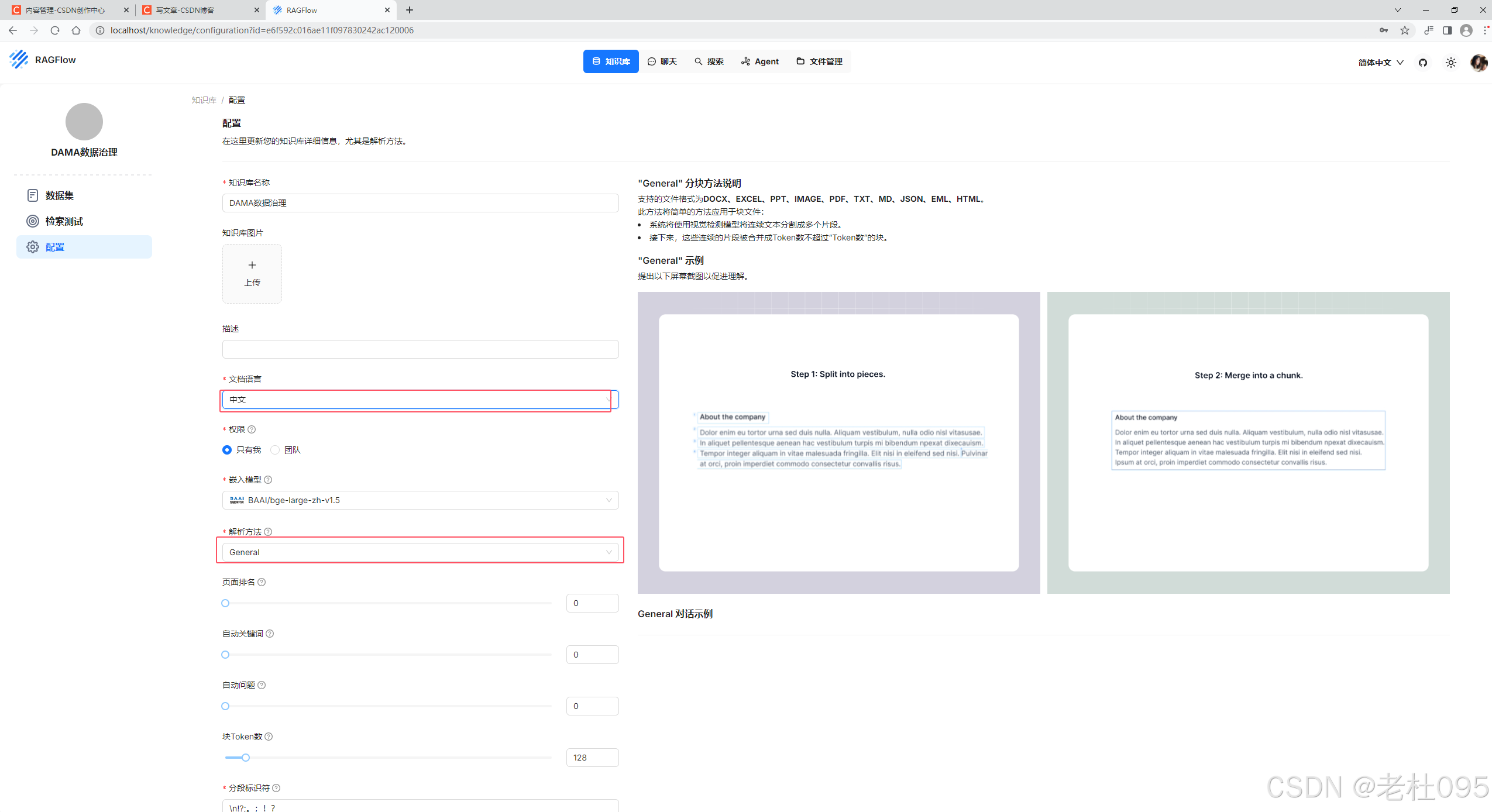Open the General 解析方法 dropdown
Viewport: 1492px width, 812px height.
(420, 552)
